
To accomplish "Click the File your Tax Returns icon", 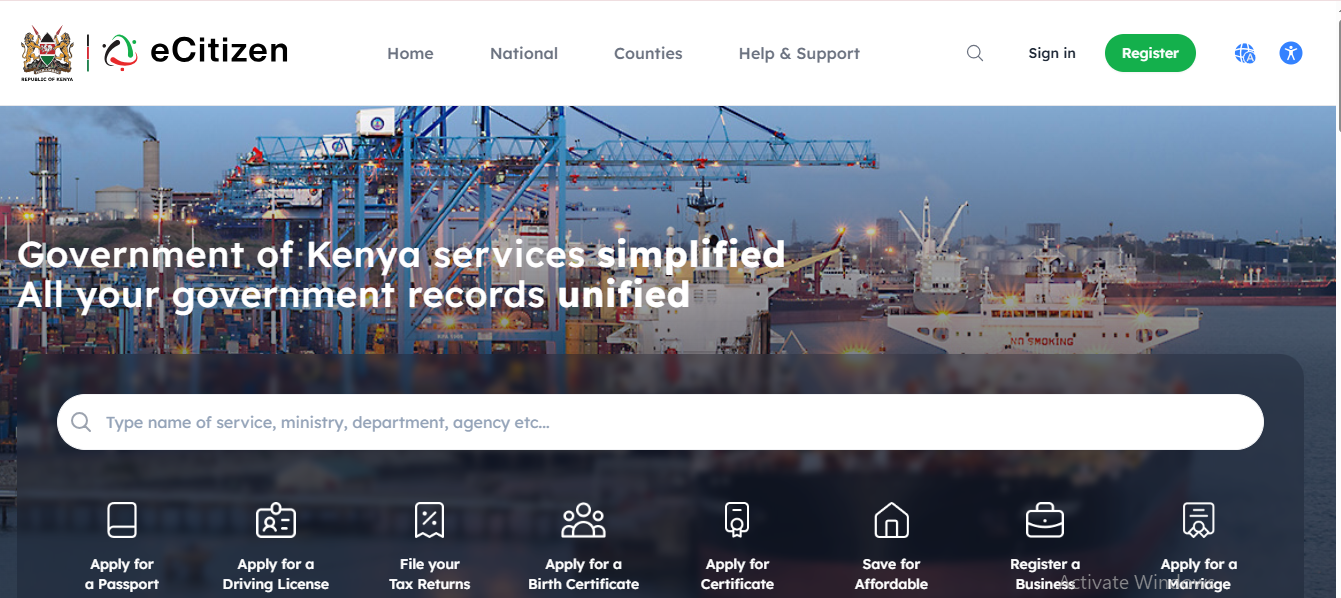I will point(430,520).
